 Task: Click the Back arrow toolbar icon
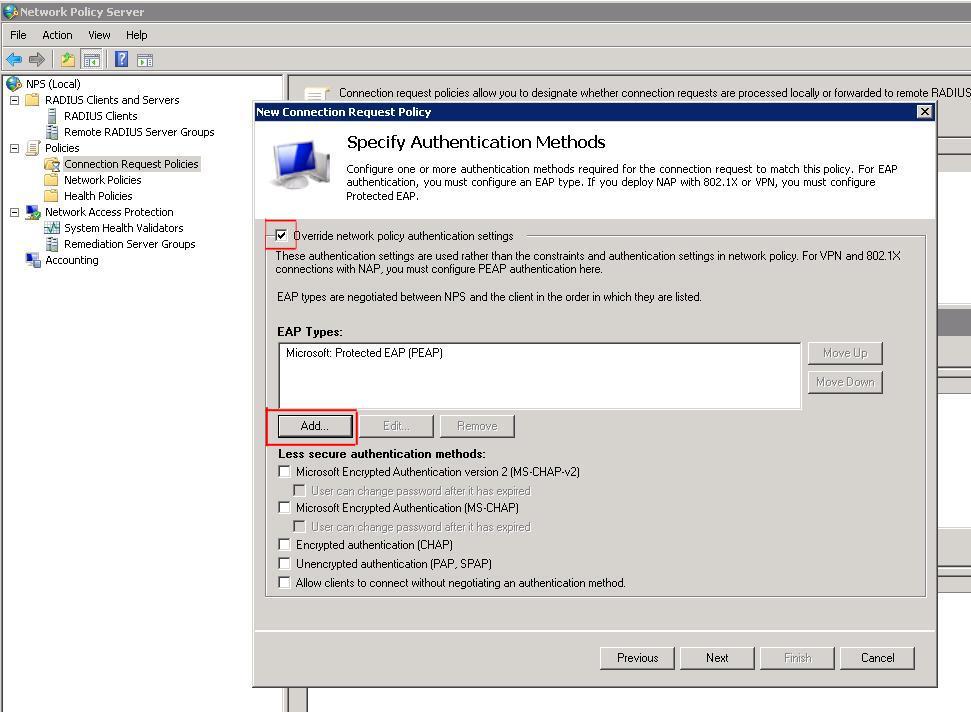pos(14,59)
